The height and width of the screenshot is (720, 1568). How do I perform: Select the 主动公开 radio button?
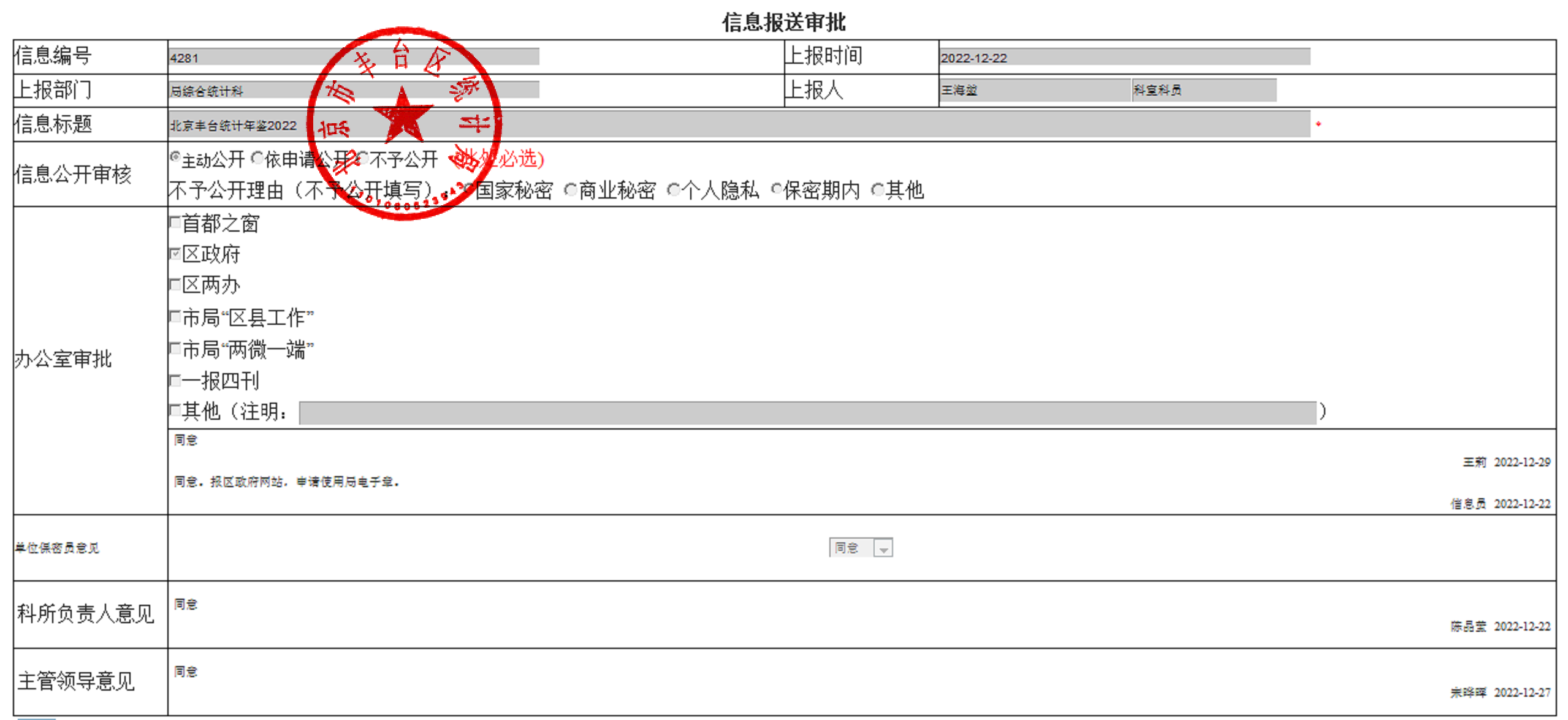[175, 157]
